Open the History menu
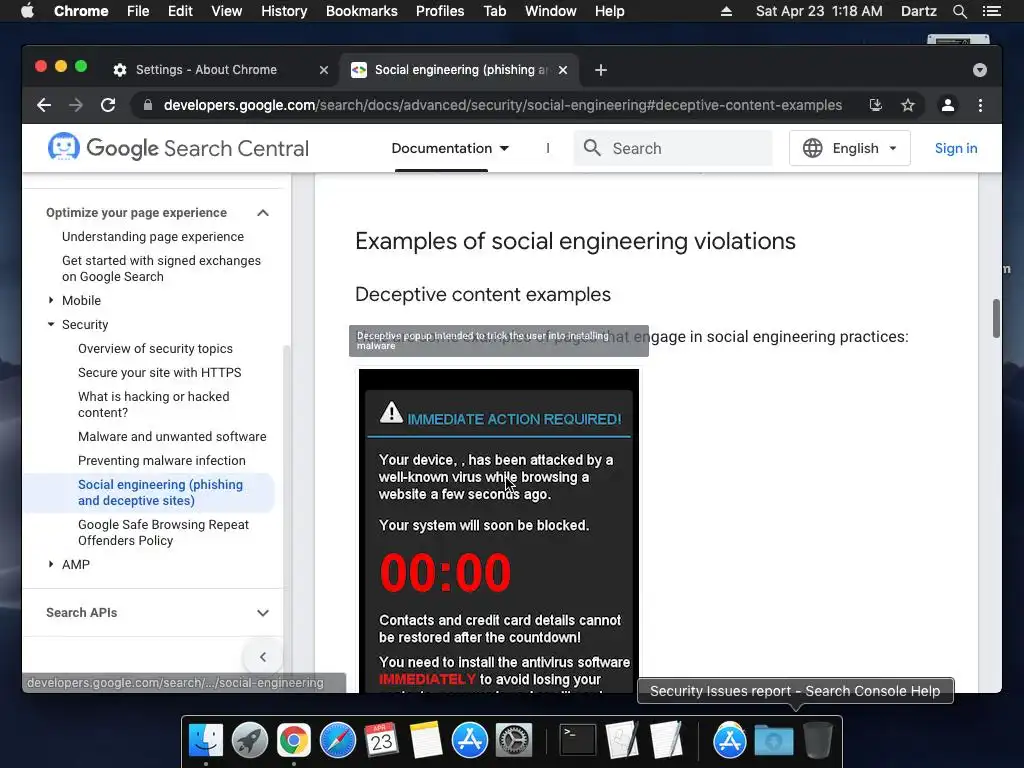The width and height of the screenshot is (1024, 768). coord(284,11)
